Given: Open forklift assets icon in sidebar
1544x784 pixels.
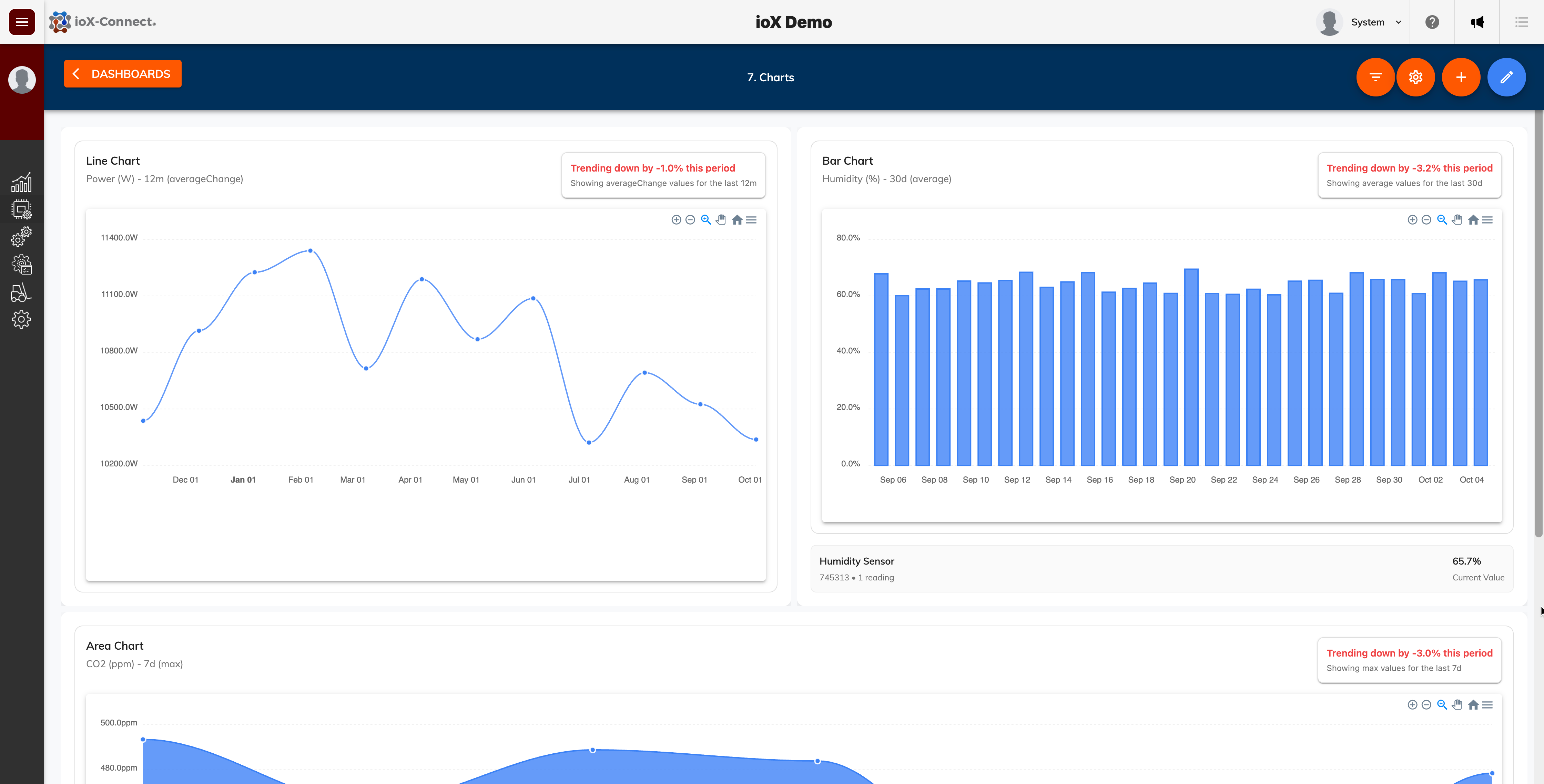Looking at the screenshot, I should click(x=22, y=292).
